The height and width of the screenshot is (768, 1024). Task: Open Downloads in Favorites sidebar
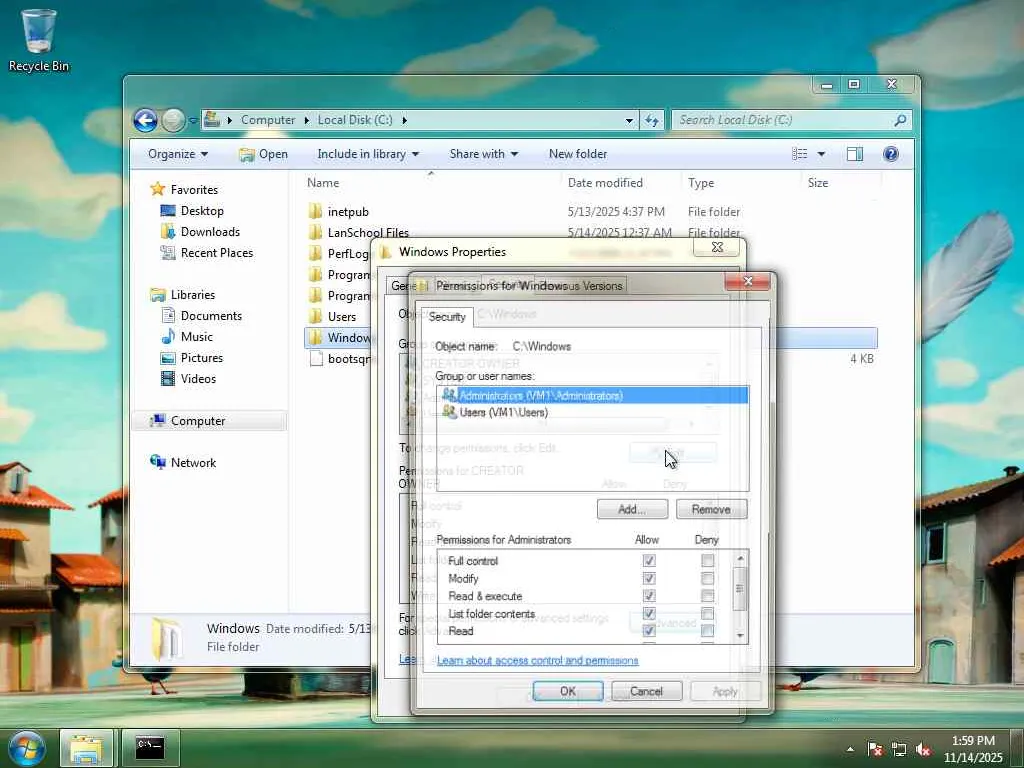click(200, 232)
